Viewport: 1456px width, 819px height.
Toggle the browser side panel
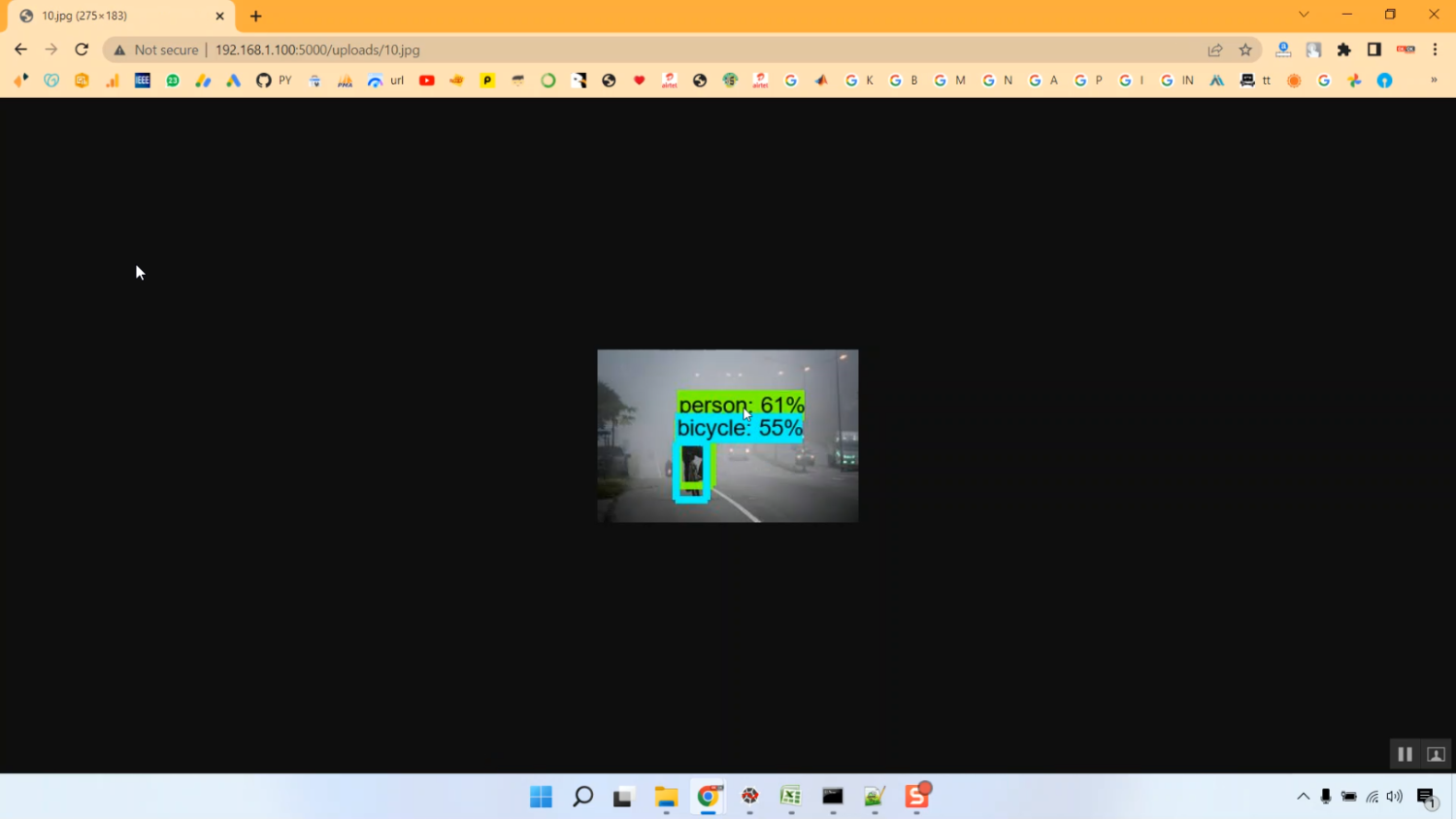click(x=1374, y=49)
